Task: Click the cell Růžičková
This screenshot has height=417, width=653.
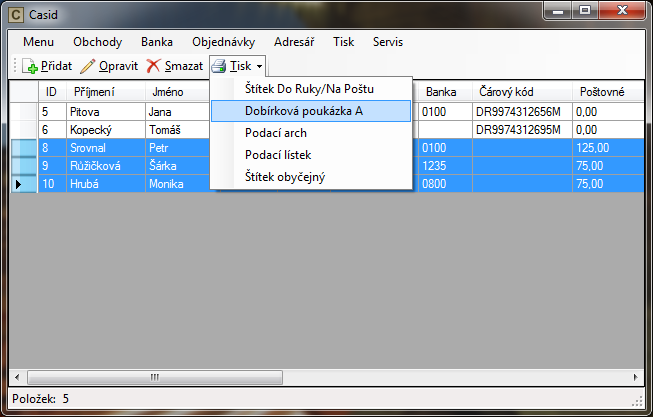Action: click(x=106, y=166)
